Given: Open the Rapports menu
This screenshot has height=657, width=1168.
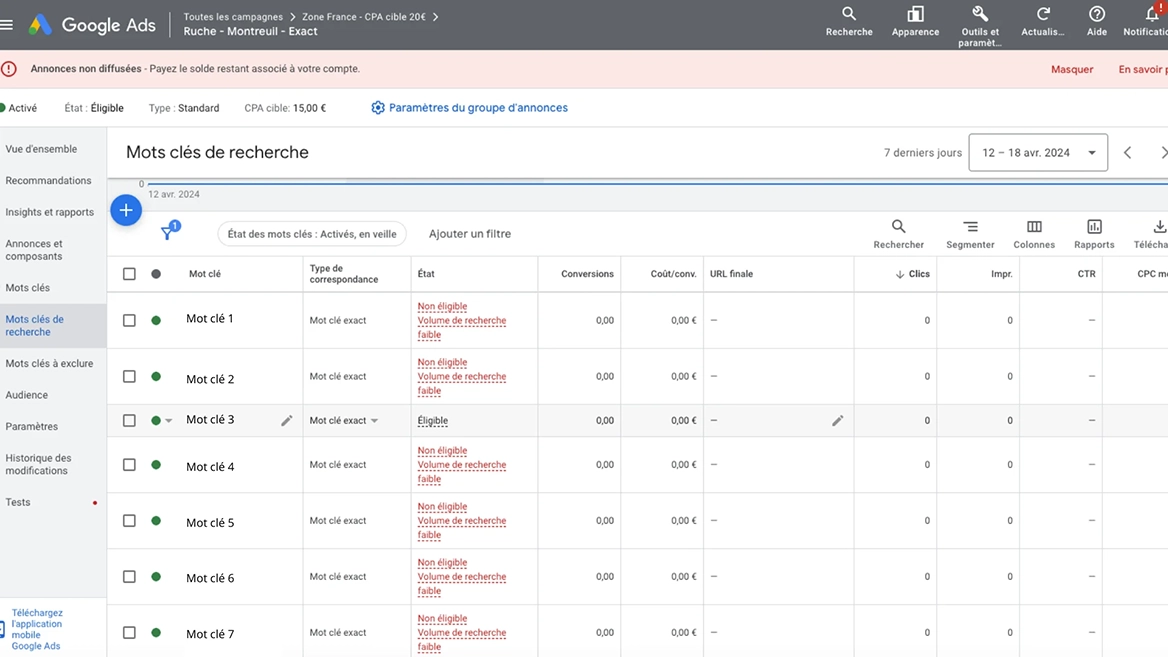Looking at the screenshot, I should tap(1094, 234).
